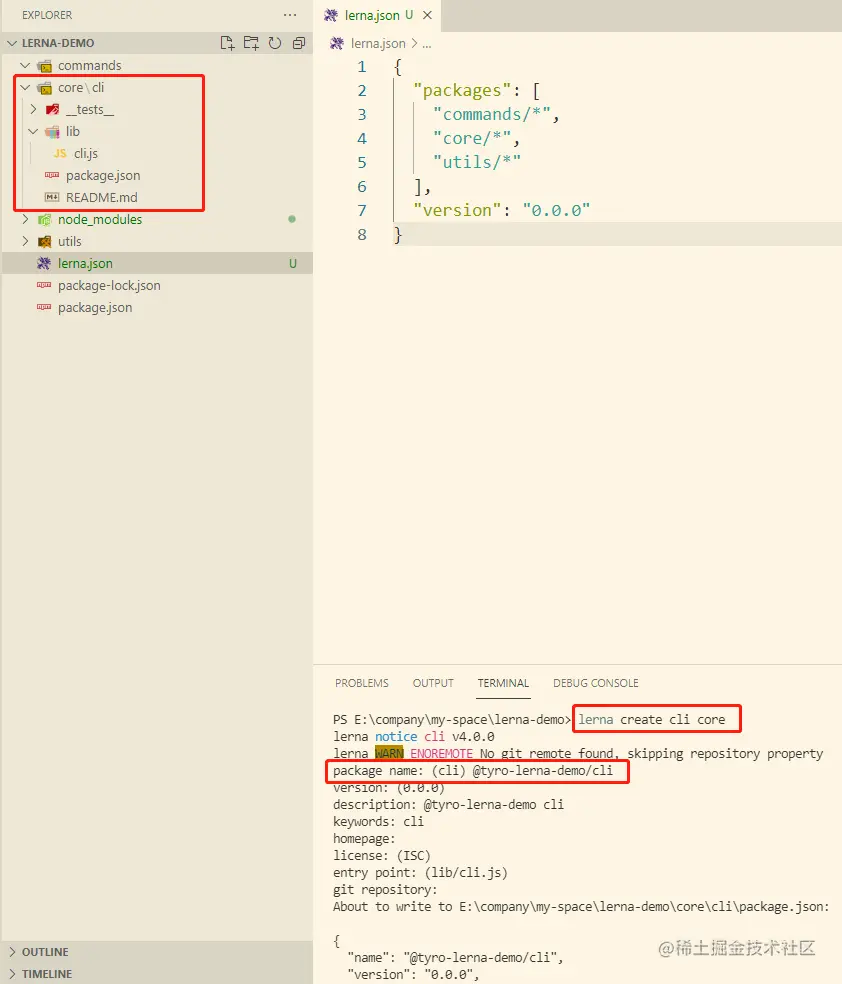This screenshot has height=984, width=842.
Task: Switch to the TERMINAL panel tab
Action: pyautogui.click(x=503, y=683)
